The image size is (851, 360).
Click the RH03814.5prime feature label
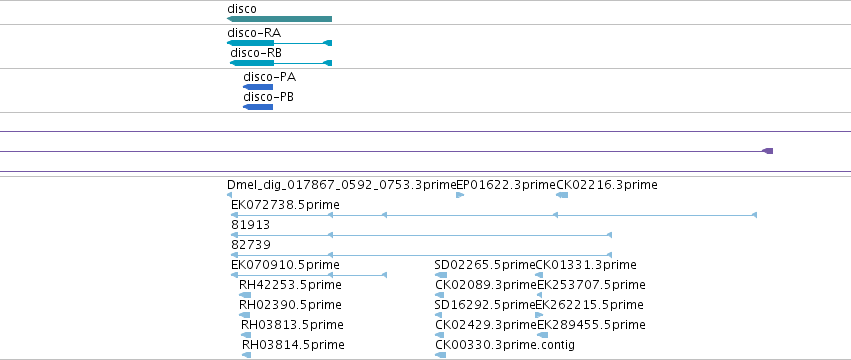(293, 345)
